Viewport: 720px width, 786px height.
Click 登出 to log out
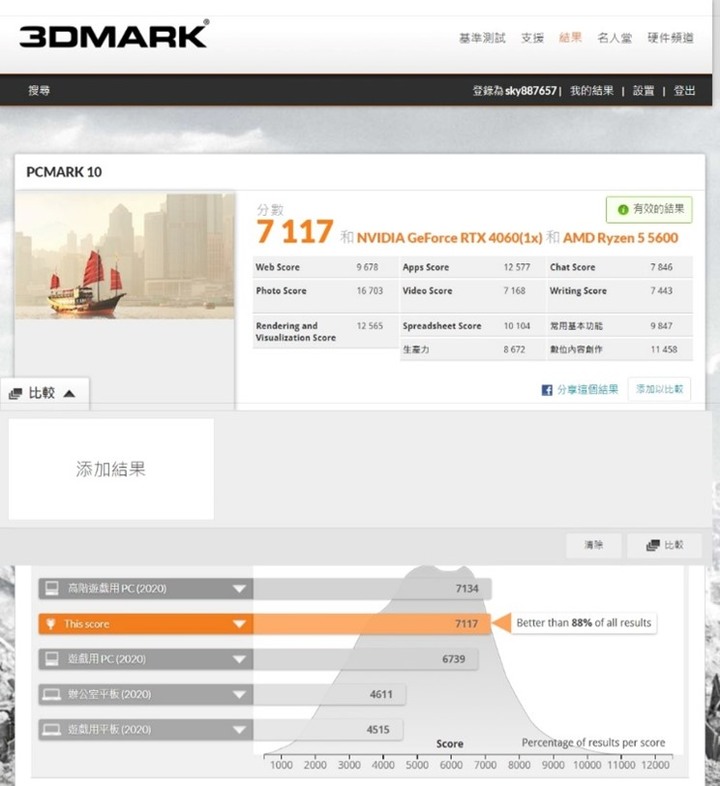(x=684, y=91)
